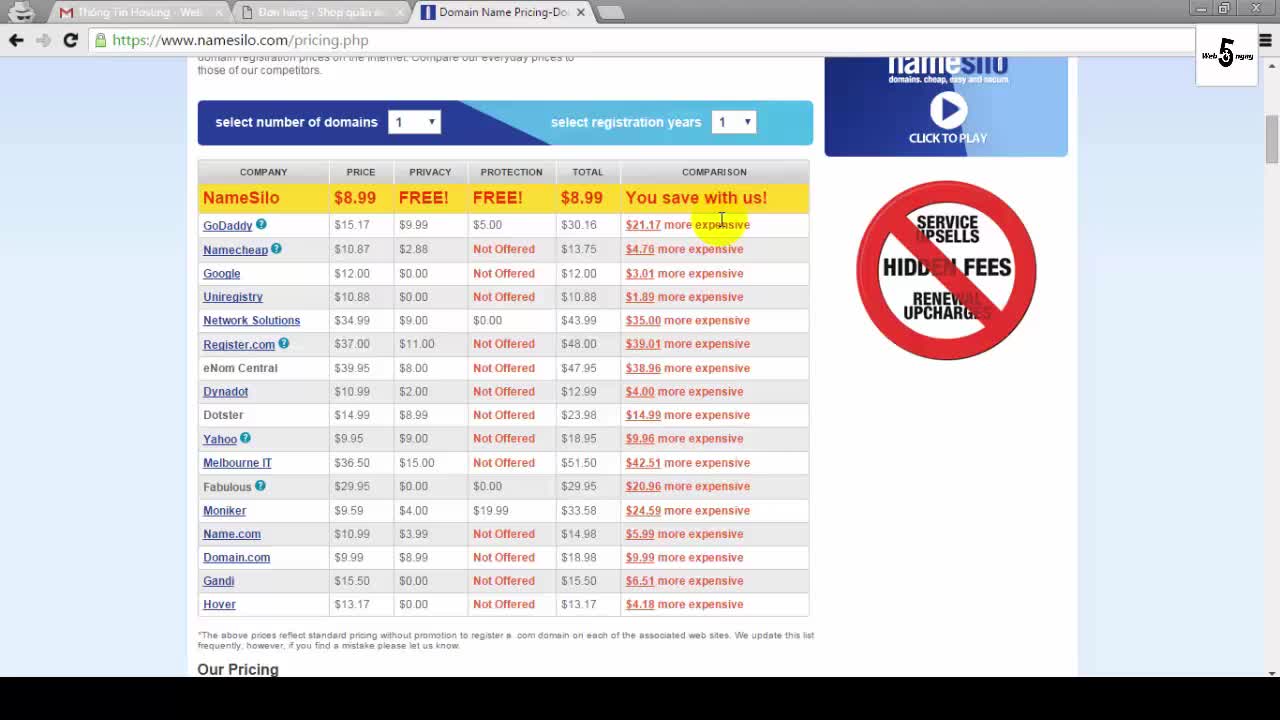
Task: Click the $4.18 Hover comparison link
Action: click(x=640, y=604)
